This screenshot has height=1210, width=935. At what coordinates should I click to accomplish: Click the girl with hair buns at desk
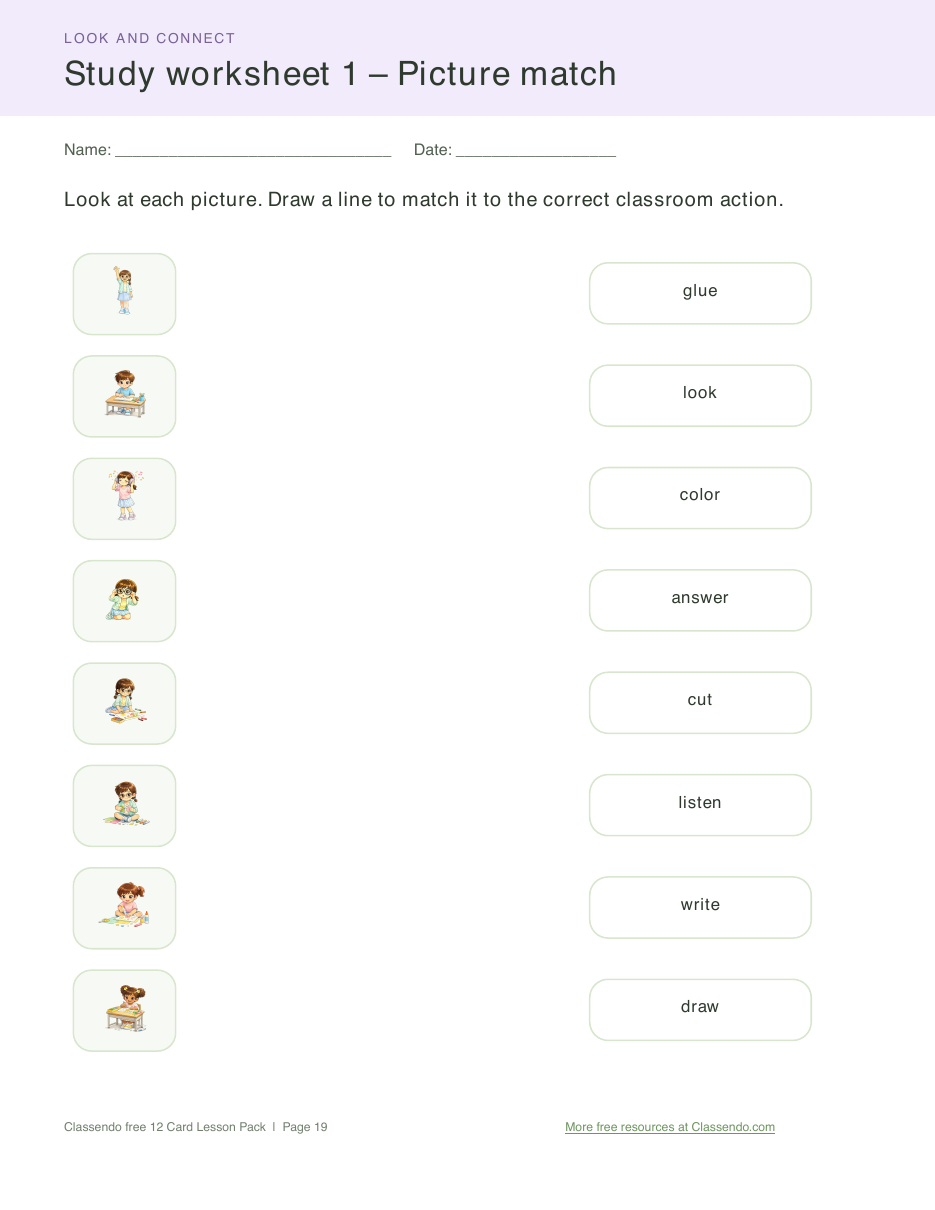124,1010
